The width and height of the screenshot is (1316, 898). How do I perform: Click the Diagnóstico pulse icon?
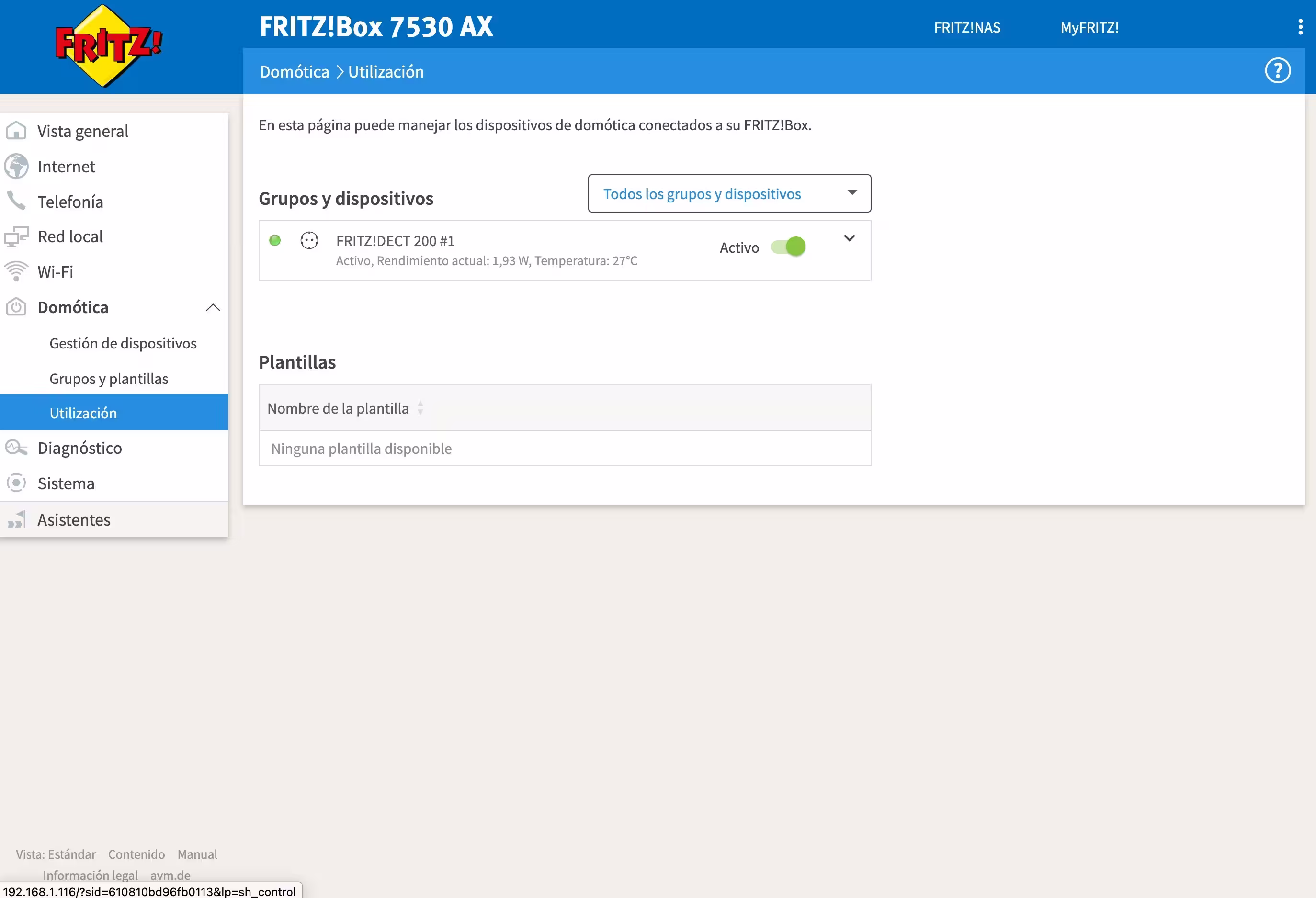tap(16, 448)
